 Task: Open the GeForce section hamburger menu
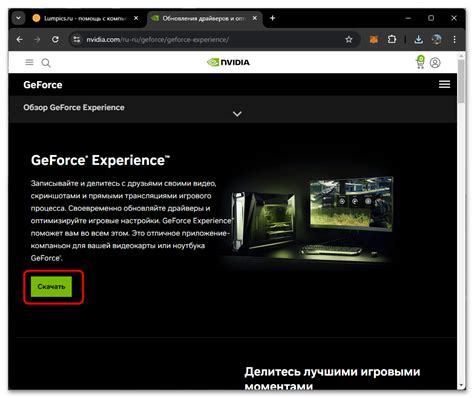444,84
